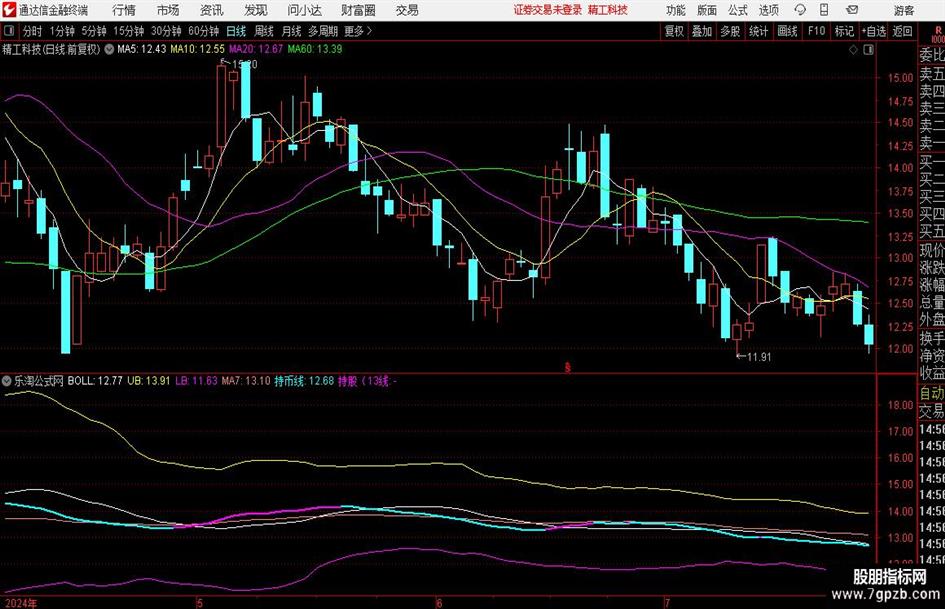
Task: Switch to the 60分钟 period tab
Action: tap(204, 31)
